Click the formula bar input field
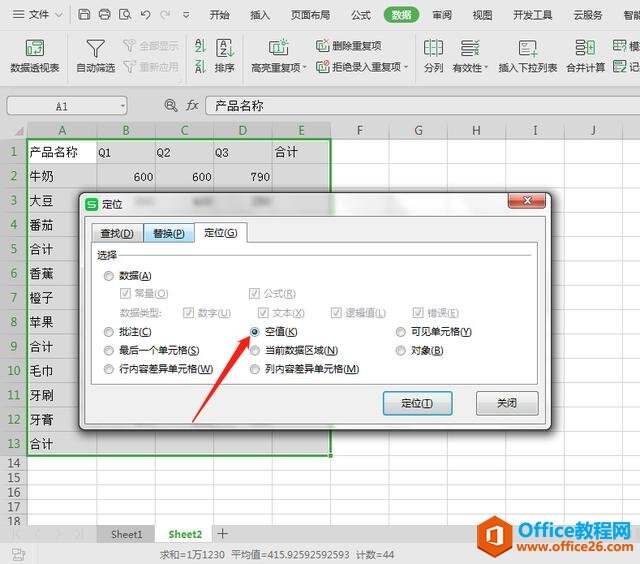 [422, 106]
